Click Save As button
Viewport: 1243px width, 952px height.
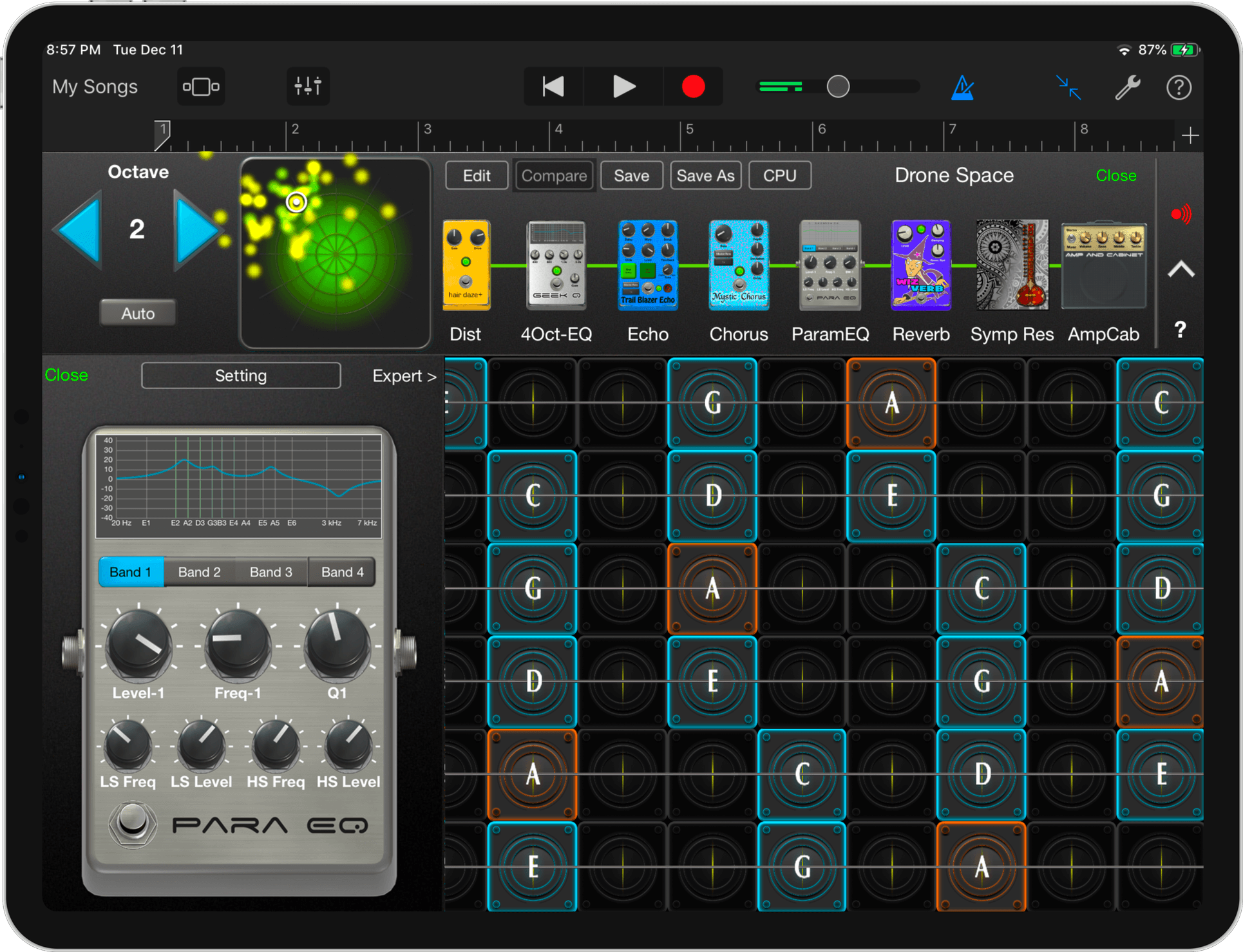tap(706, 175)
